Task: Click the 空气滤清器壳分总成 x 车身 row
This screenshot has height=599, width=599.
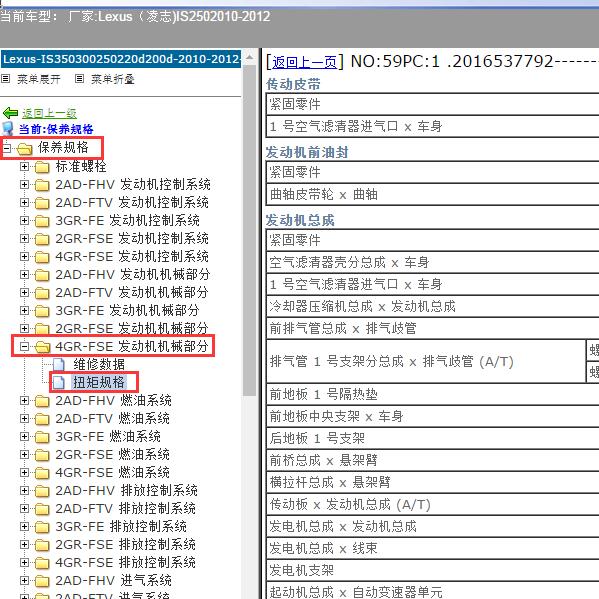Action: [432, 262]
